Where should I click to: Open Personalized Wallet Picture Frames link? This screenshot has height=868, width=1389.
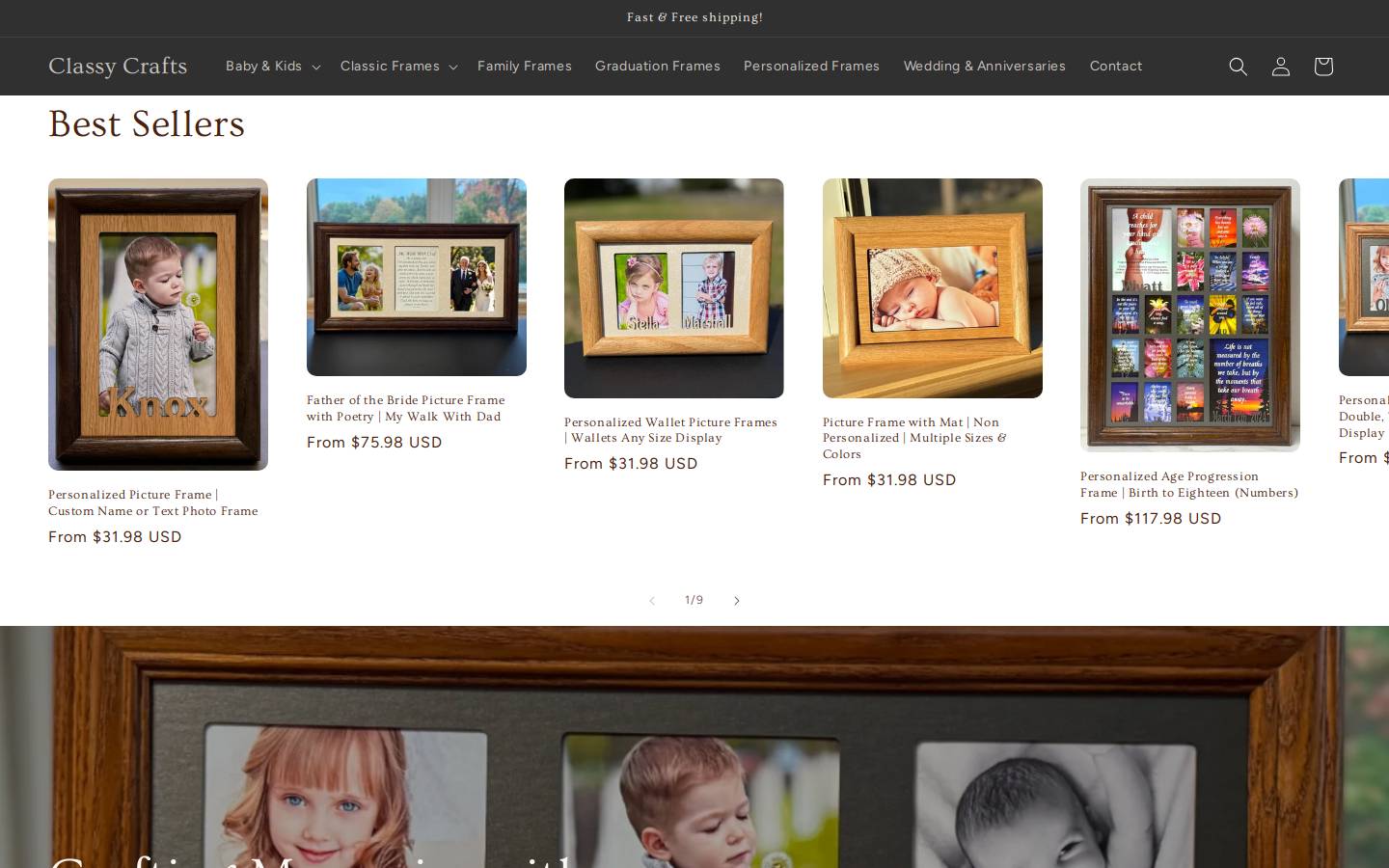tap(670, 430)
